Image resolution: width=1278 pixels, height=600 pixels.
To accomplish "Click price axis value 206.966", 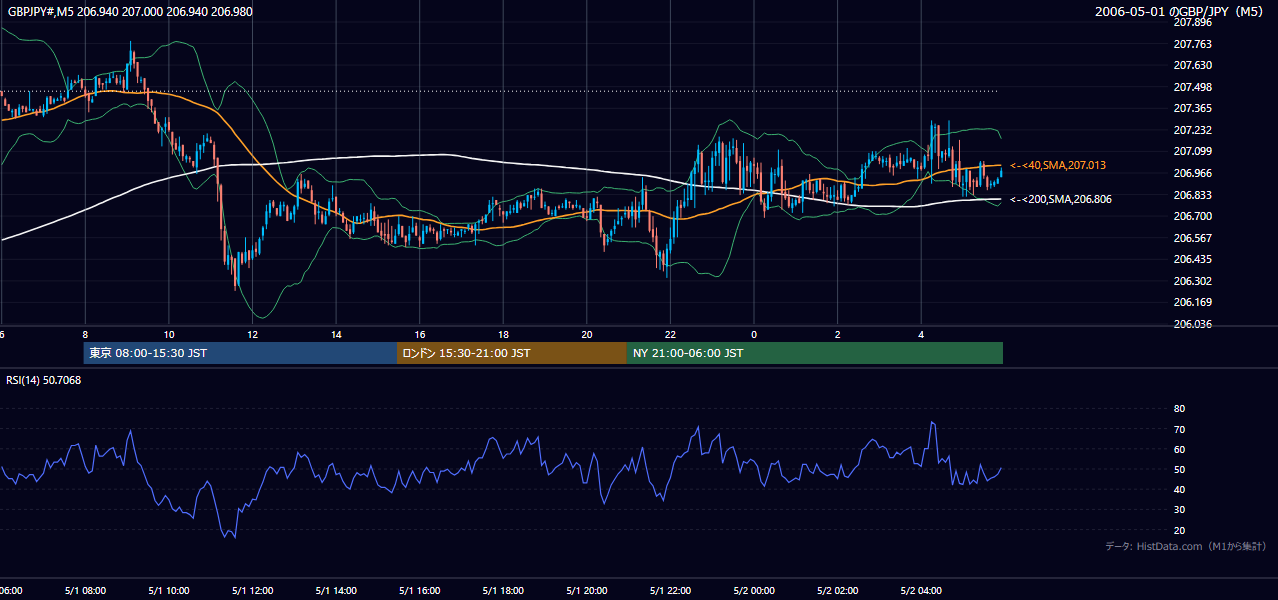I will [x=1192, y=173].
